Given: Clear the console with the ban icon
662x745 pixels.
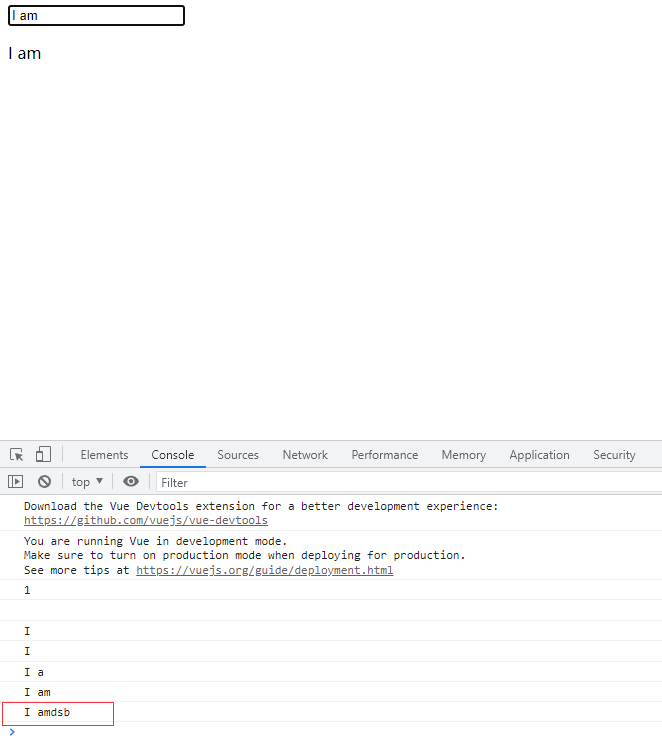Looking at the screenshot, I should (45, 482).
